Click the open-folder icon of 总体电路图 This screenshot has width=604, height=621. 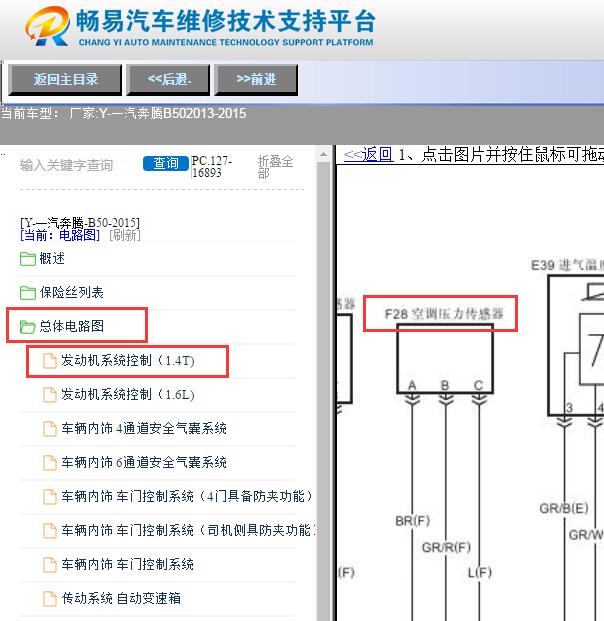coord(28,327)
